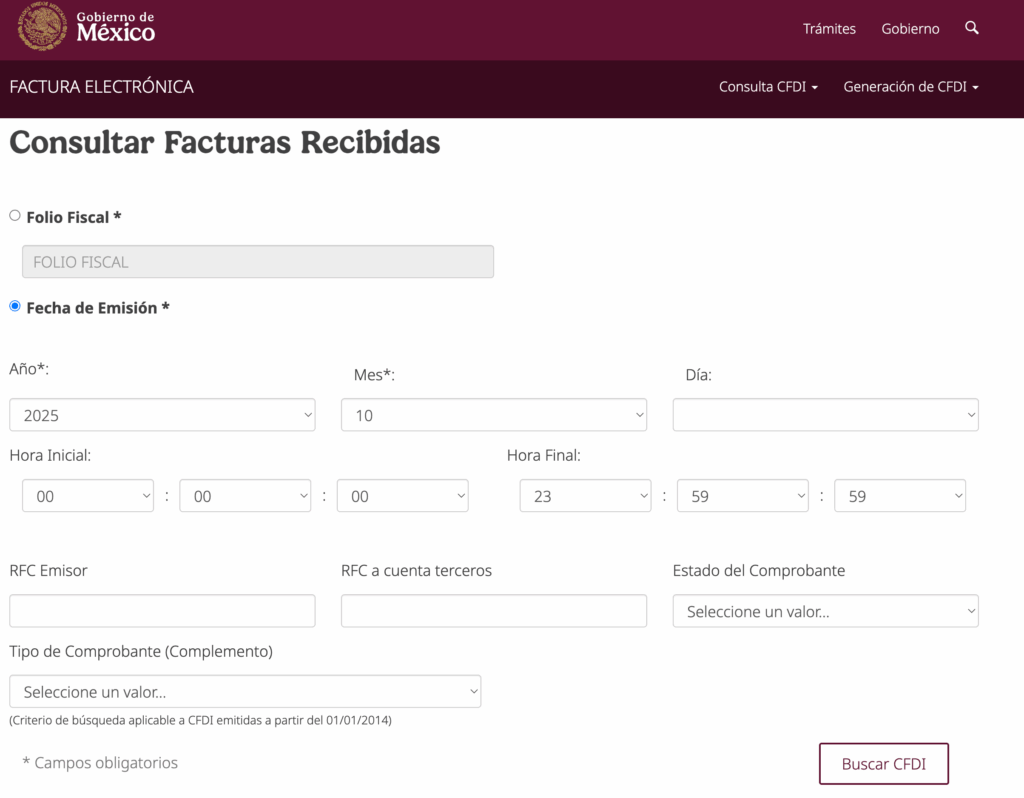Select the Fecha de Emisión radio option

click(x=15, y=306)
